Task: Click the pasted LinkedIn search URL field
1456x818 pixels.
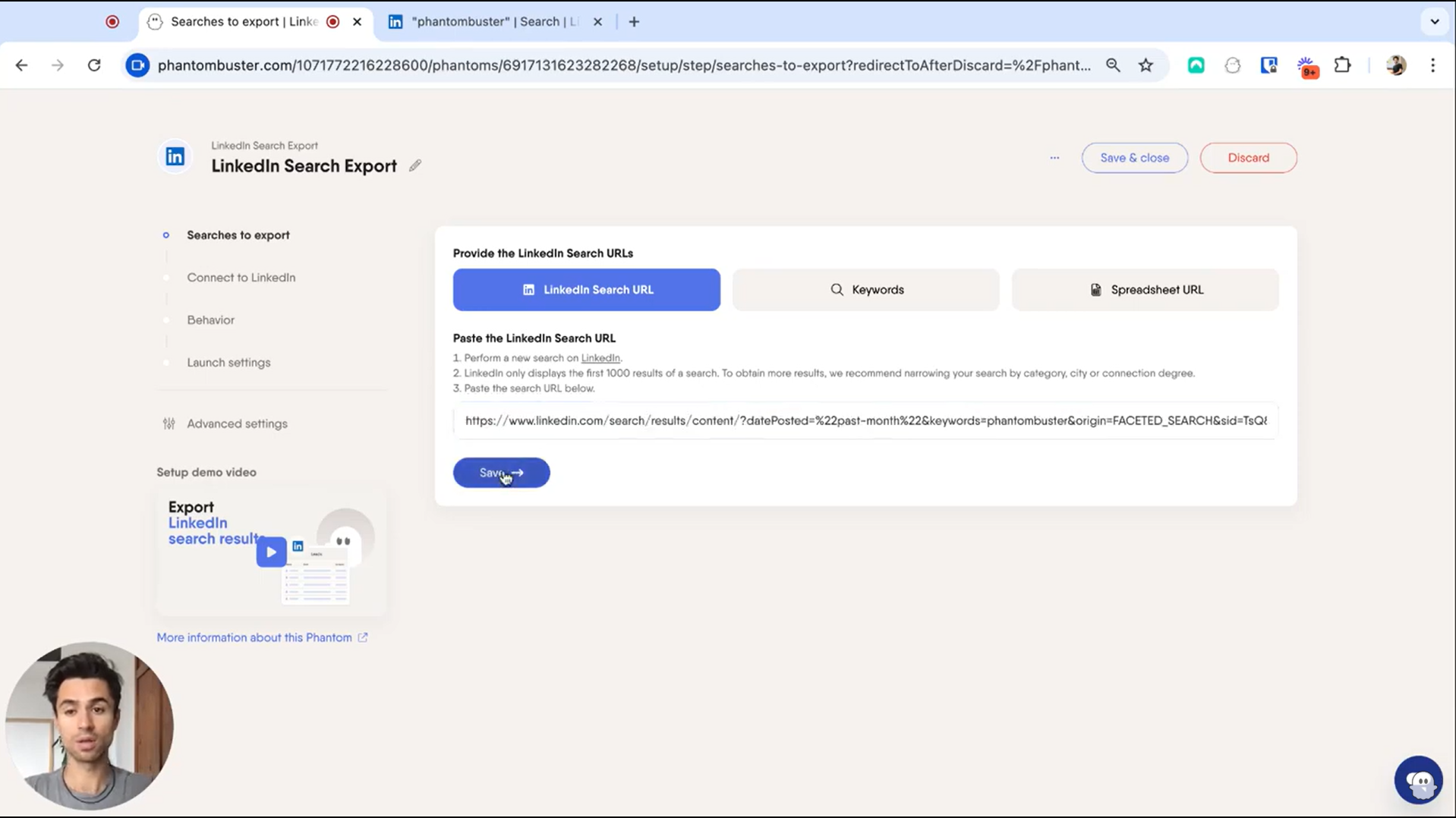Action: coord(864,420)
